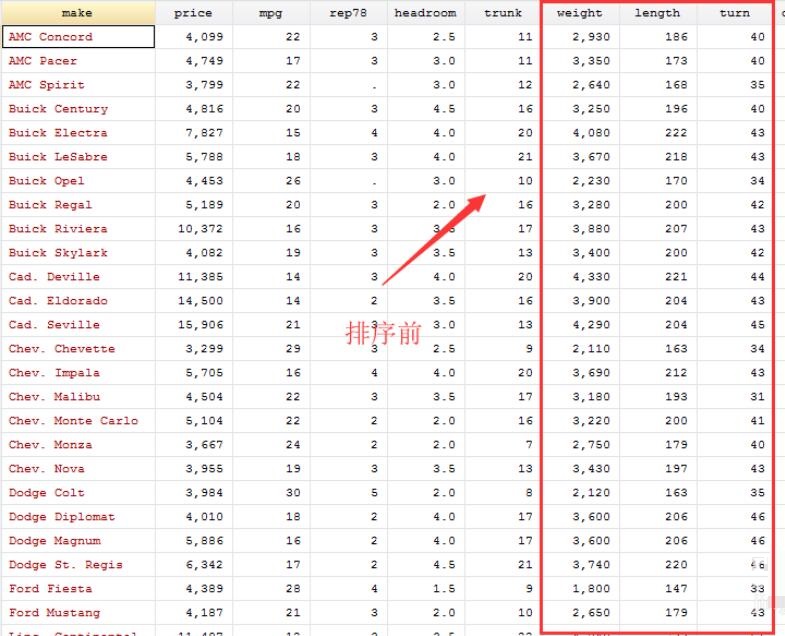Click the Buick Riviera make cell

pyautogui.click(x=77, y=229)
